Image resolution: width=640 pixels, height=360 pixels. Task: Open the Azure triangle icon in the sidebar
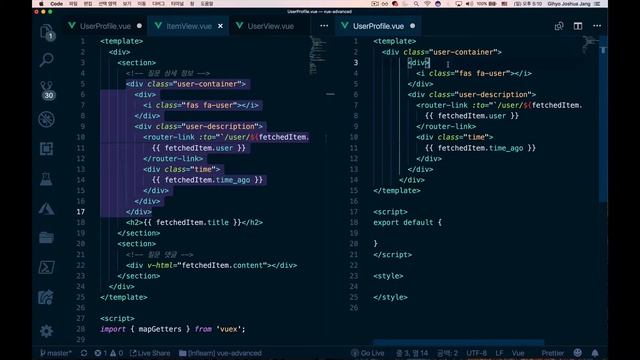(46, 209)
